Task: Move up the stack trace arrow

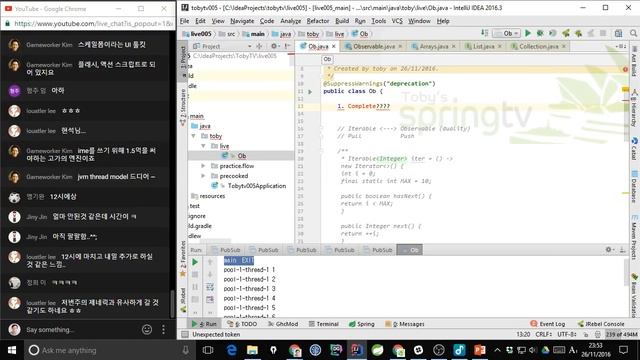Action: [210, 262]
